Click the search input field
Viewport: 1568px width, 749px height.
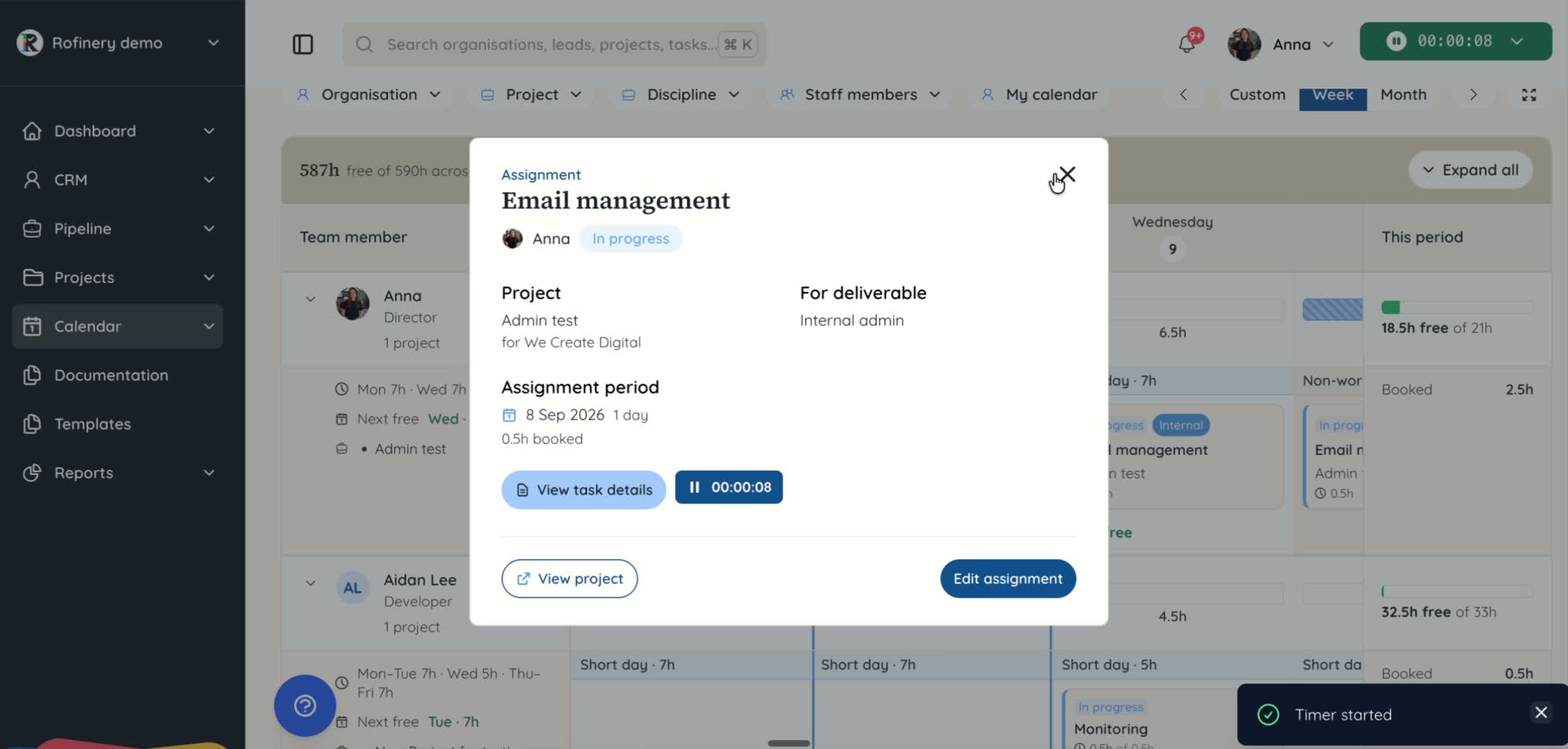(x=554, y=44)
